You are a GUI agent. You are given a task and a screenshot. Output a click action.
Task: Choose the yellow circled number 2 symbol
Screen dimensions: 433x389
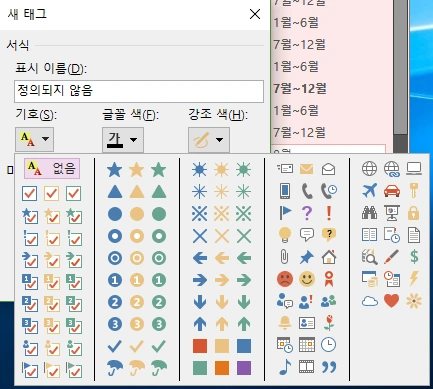coord(137,302)
